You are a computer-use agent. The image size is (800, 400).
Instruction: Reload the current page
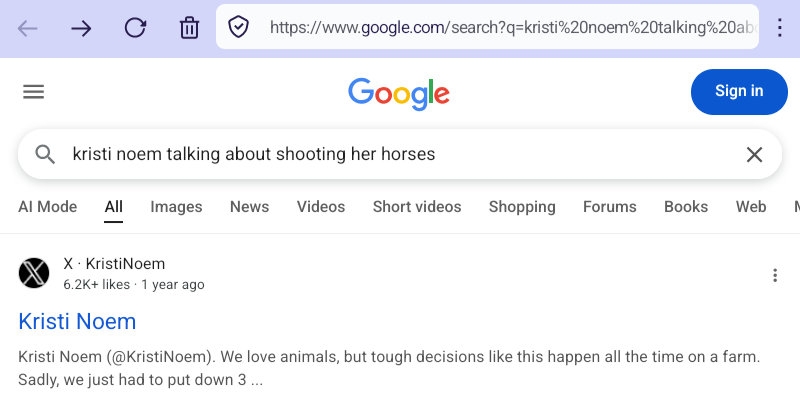pyautogui.click(x=135, y=28)
